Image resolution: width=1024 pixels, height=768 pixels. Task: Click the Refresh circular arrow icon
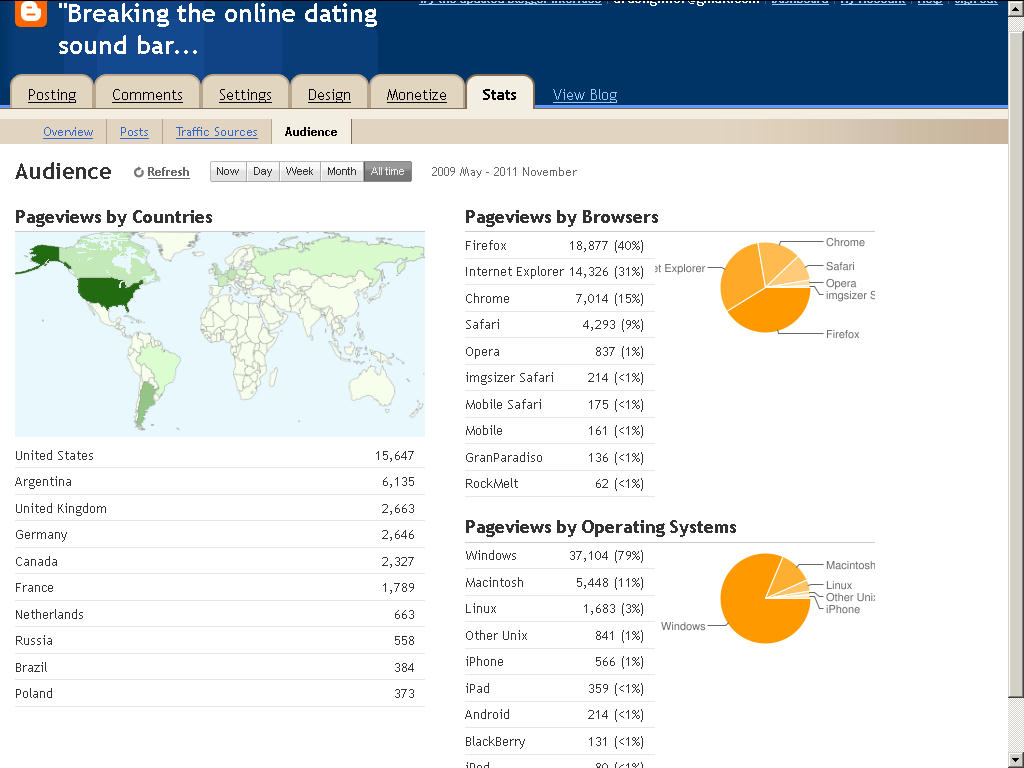pyautogui.click(x=138, y=172)
